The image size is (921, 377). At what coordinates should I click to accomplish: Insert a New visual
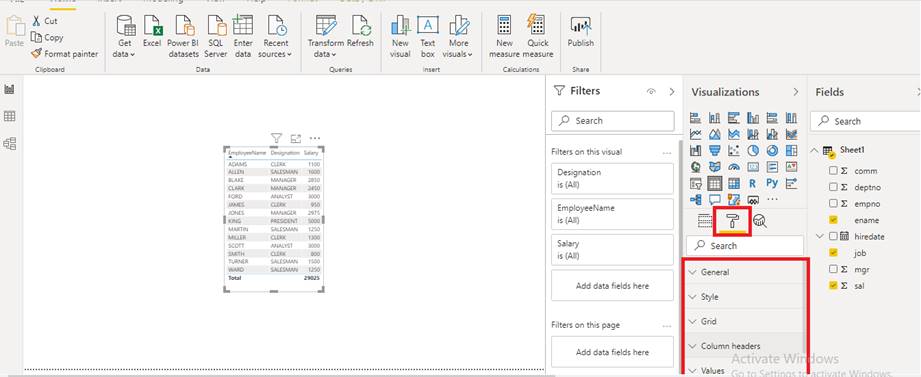click(400, 36)
